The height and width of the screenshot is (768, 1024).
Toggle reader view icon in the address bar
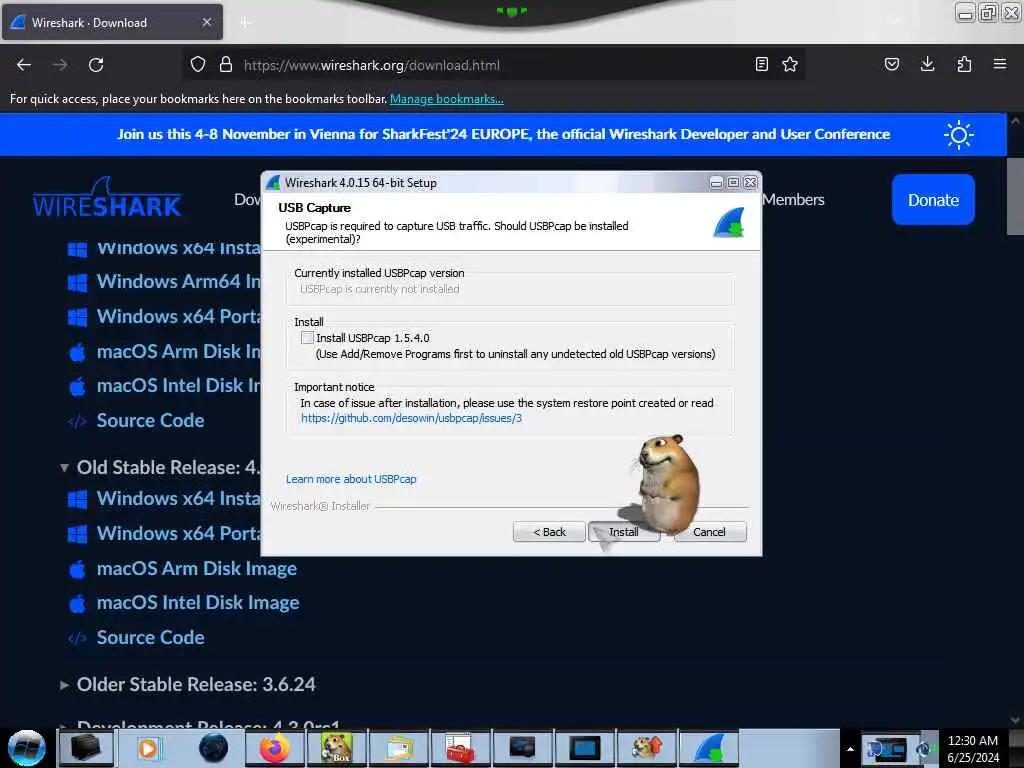pyautogui.click(x=761, y=64)
